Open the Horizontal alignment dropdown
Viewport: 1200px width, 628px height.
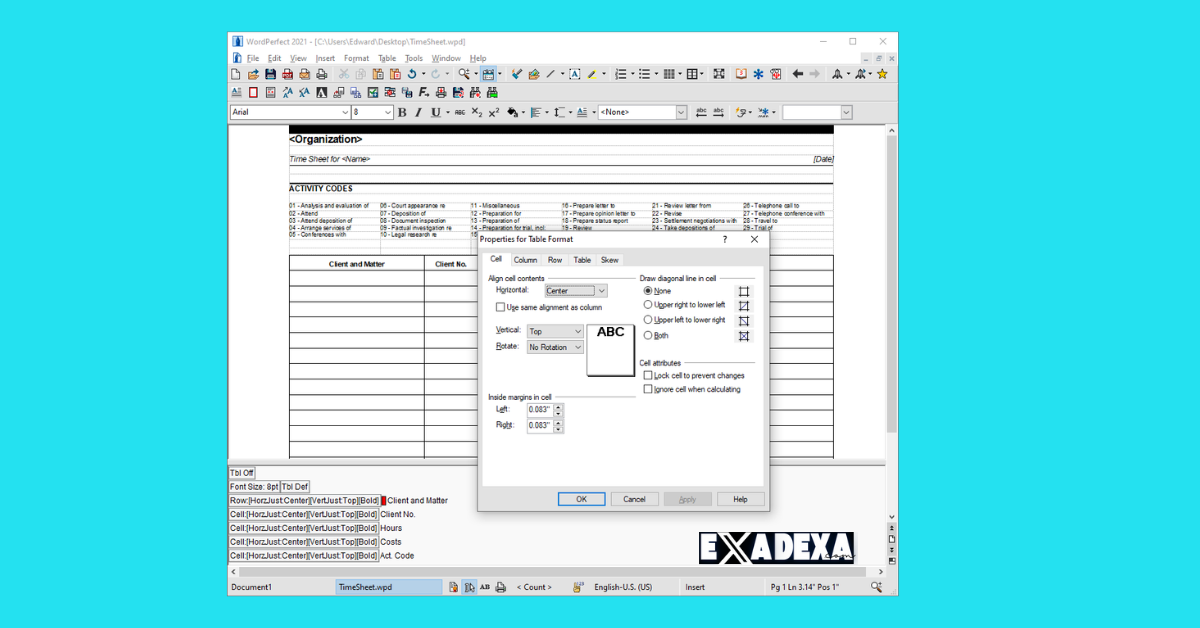pyautogui.click(x=601, y=291)
